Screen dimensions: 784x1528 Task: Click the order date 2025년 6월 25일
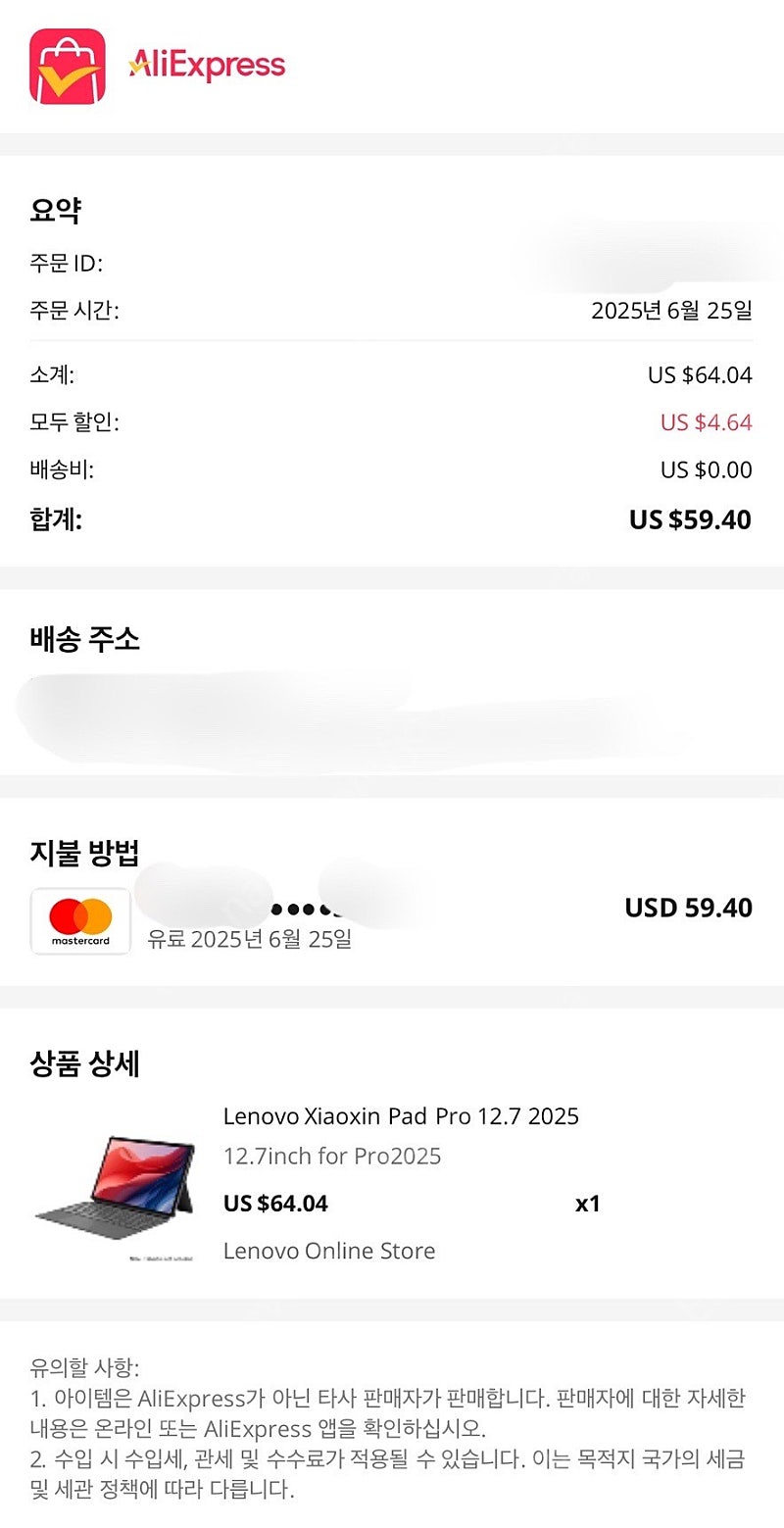(x=671, y=311)
